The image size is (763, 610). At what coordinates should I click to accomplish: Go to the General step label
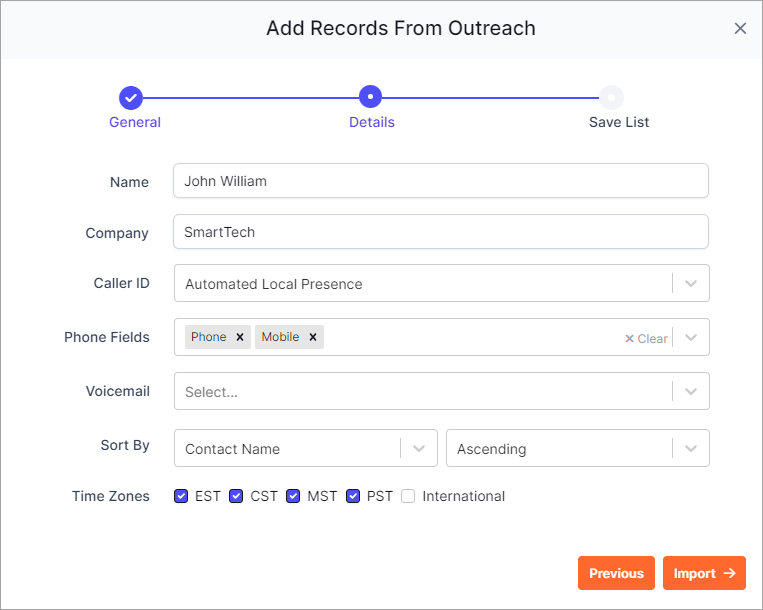click(135, 122)
